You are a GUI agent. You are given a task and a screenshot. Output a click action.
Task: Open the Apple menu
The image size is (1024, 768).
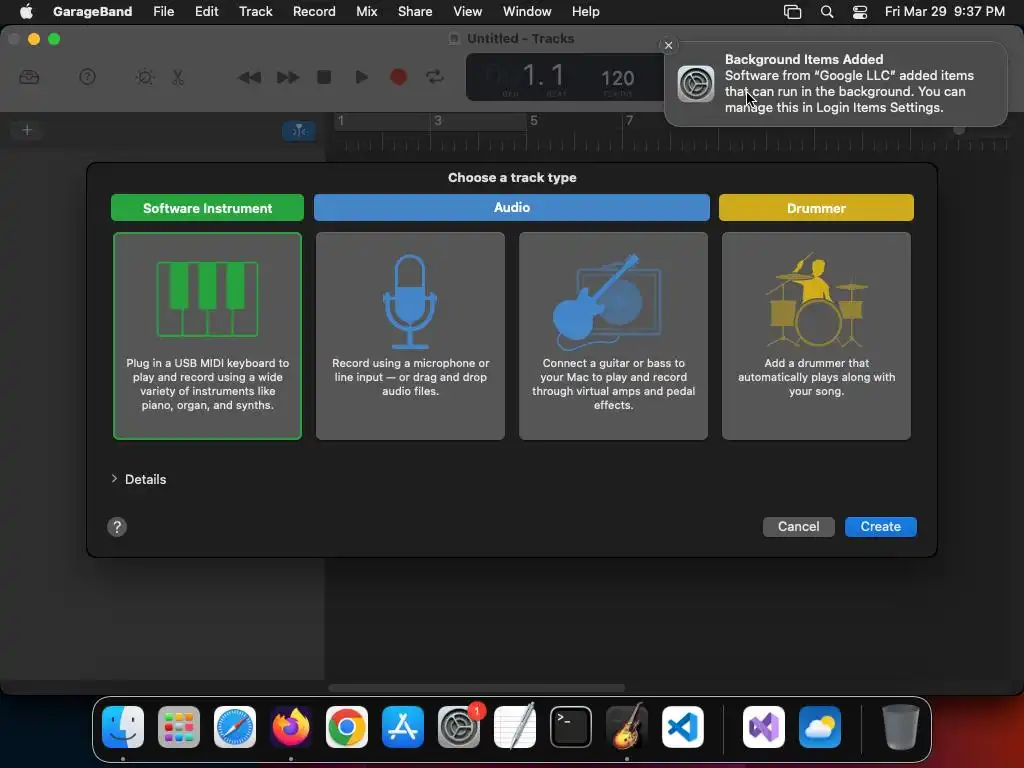(x=26, y=11)
